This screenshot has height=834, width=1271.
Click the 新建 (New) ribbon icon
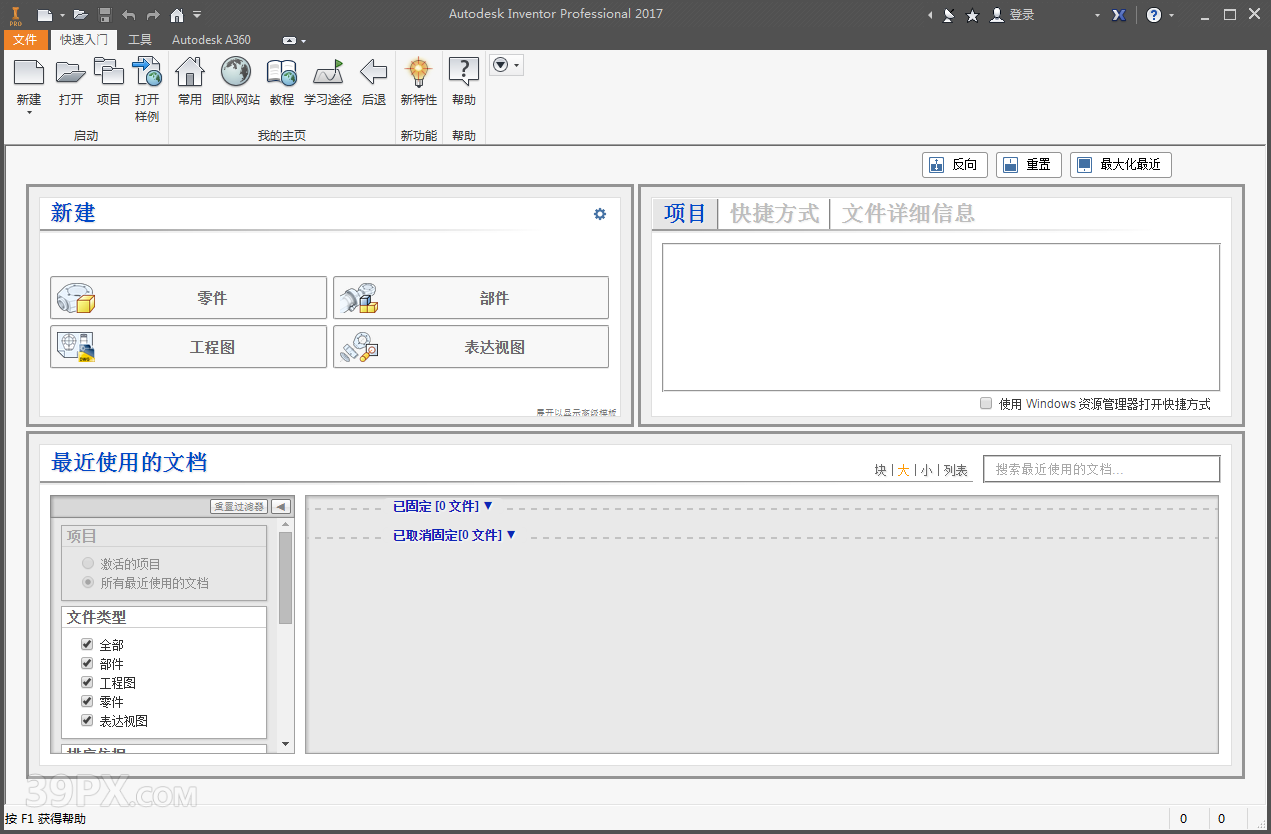tap(29, 73)
